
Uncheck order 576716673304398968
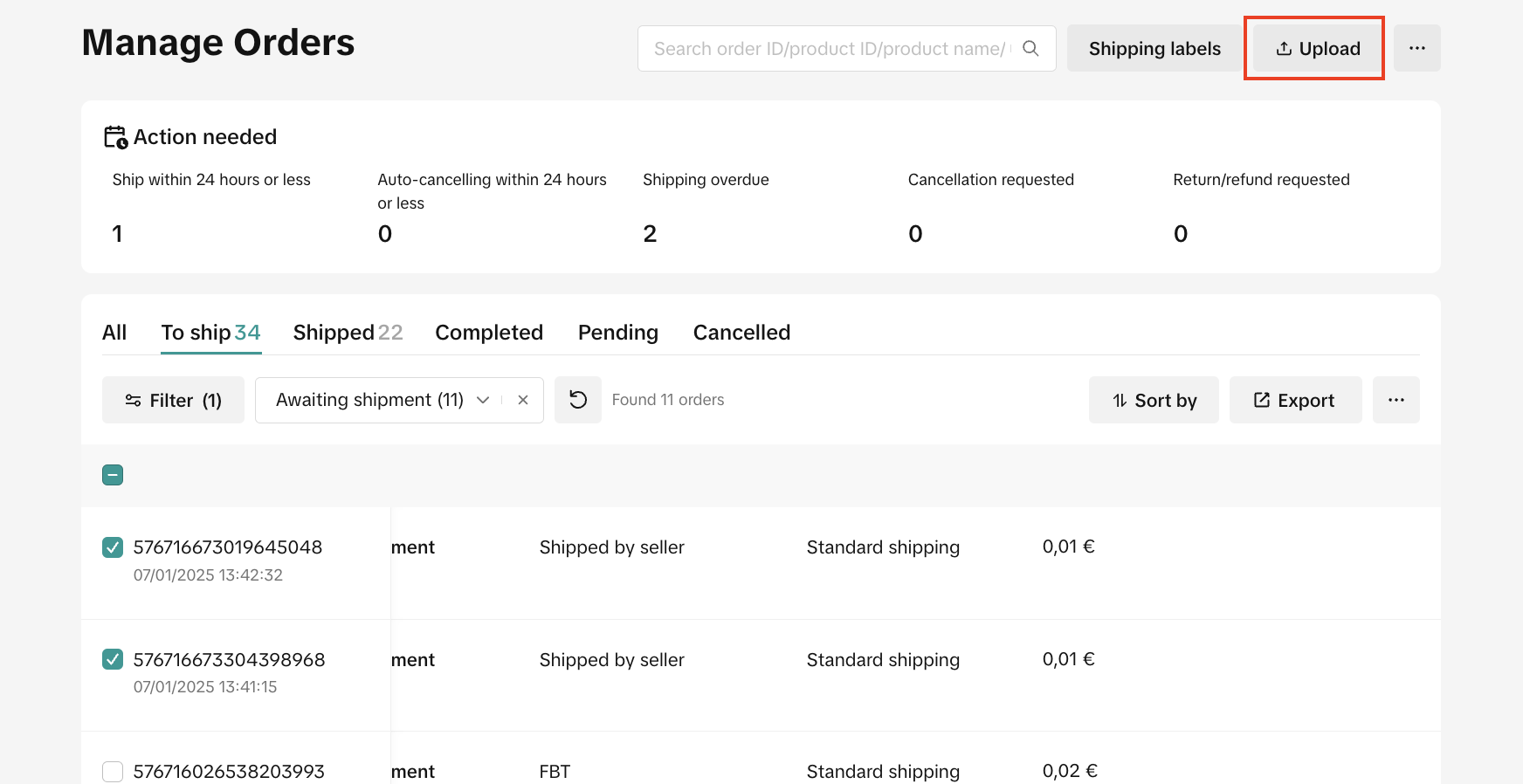coord(113,659)
